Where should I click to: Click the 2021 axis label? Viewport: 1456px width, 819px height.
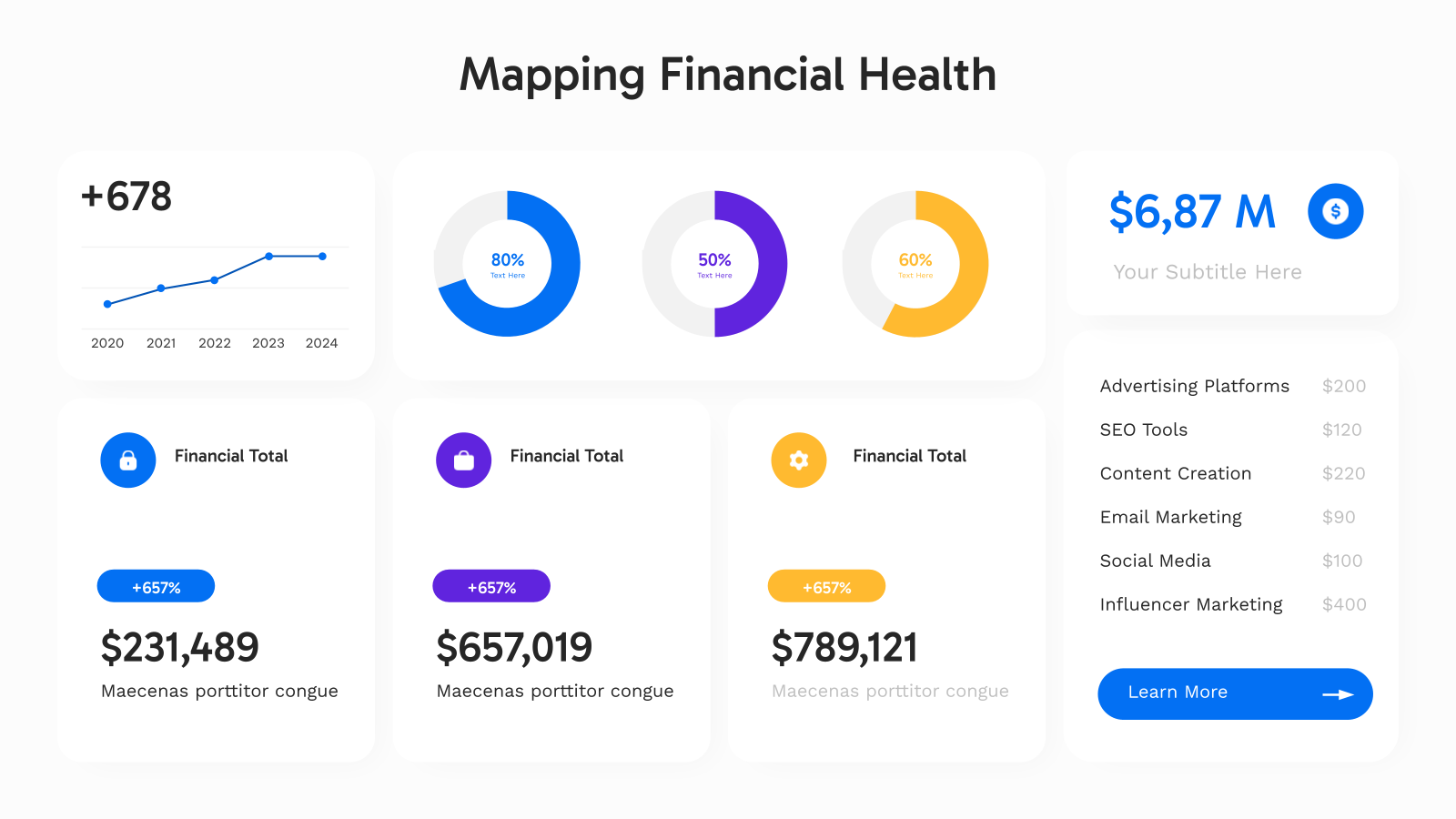pos(161,343)
